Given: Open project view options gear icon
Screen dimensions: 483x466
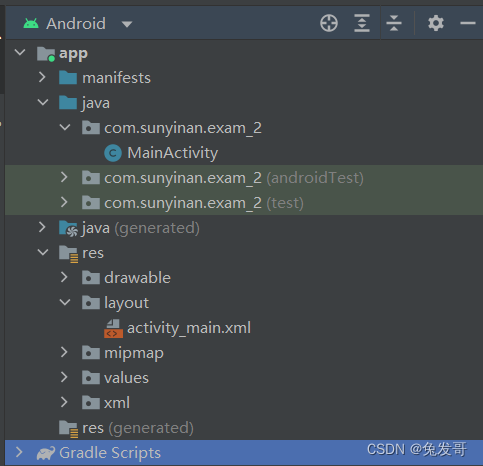Looking at the screenshot, I should 436,23.
